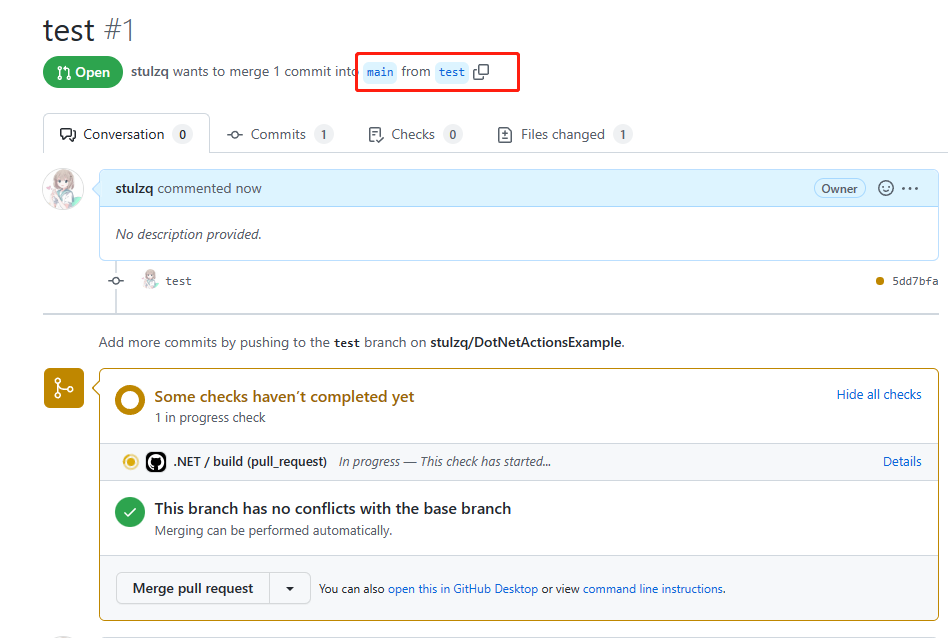The height and width of the screenshot is (638, 948).
Task: Open Details for the .NET build check
Action: pos(902,462)
